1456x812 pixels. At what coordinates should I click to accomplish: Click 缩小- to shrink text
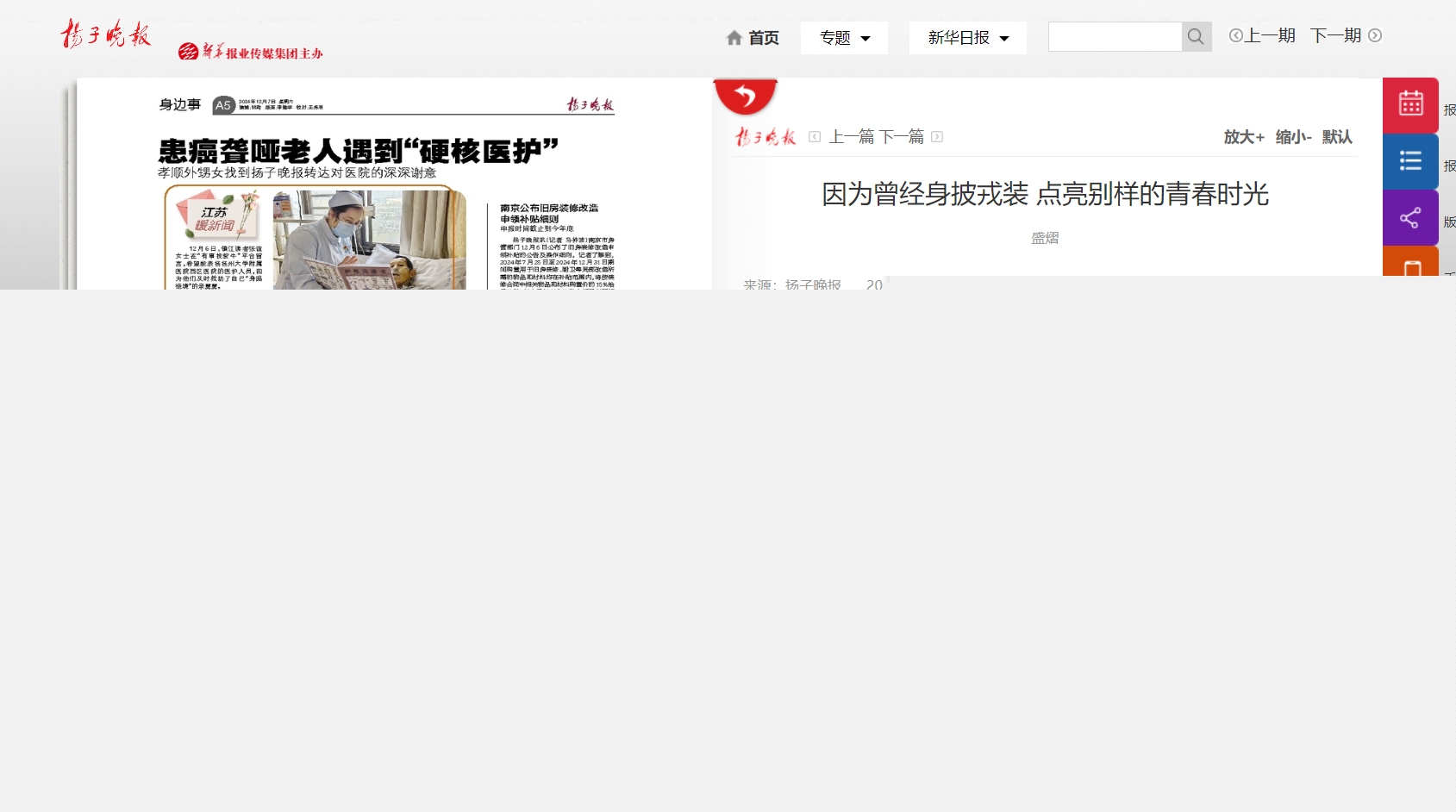1293,137
